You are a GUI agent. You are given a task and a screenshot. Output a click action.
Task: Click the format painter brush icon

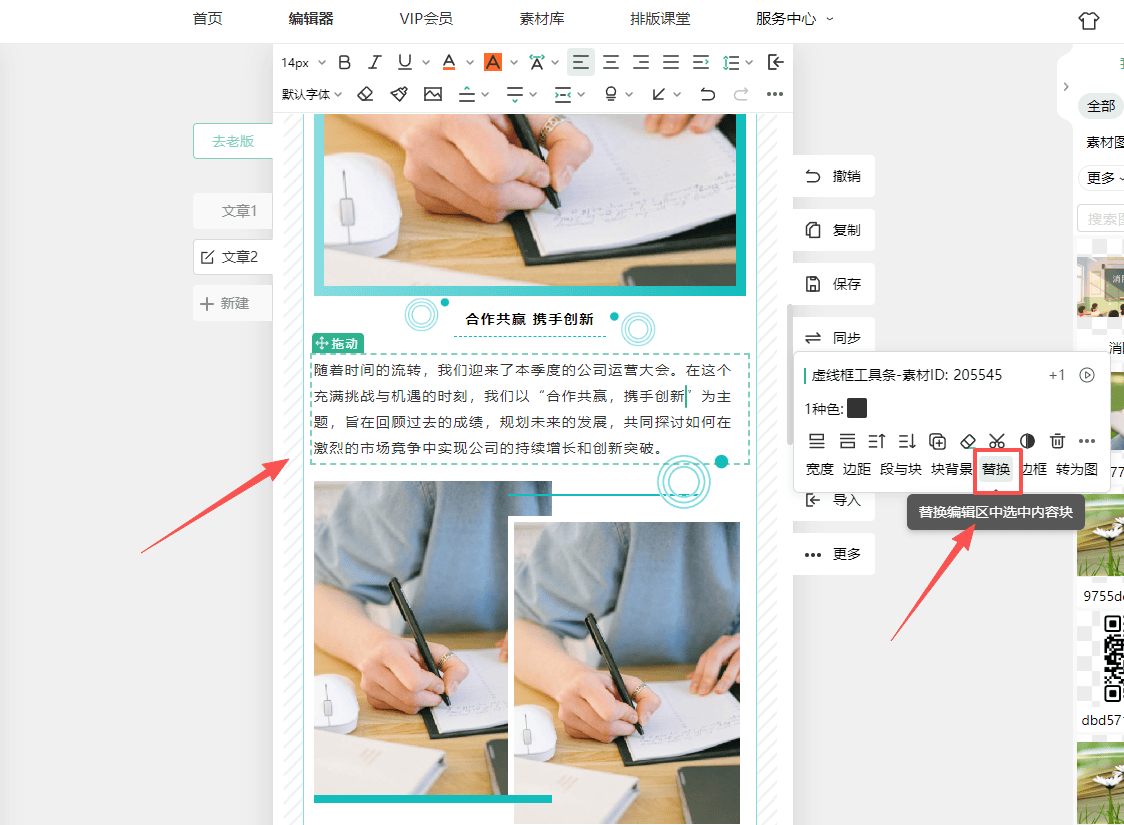pyautogui.click(x=399, y=94)
